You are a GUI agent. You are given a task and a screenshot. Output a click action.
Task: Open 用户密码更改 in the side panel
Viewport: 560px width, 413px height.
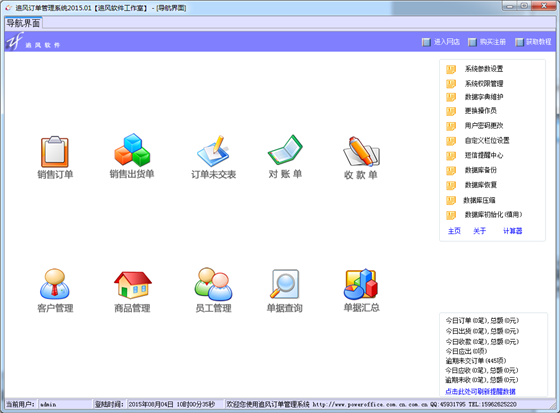(484, 125)
